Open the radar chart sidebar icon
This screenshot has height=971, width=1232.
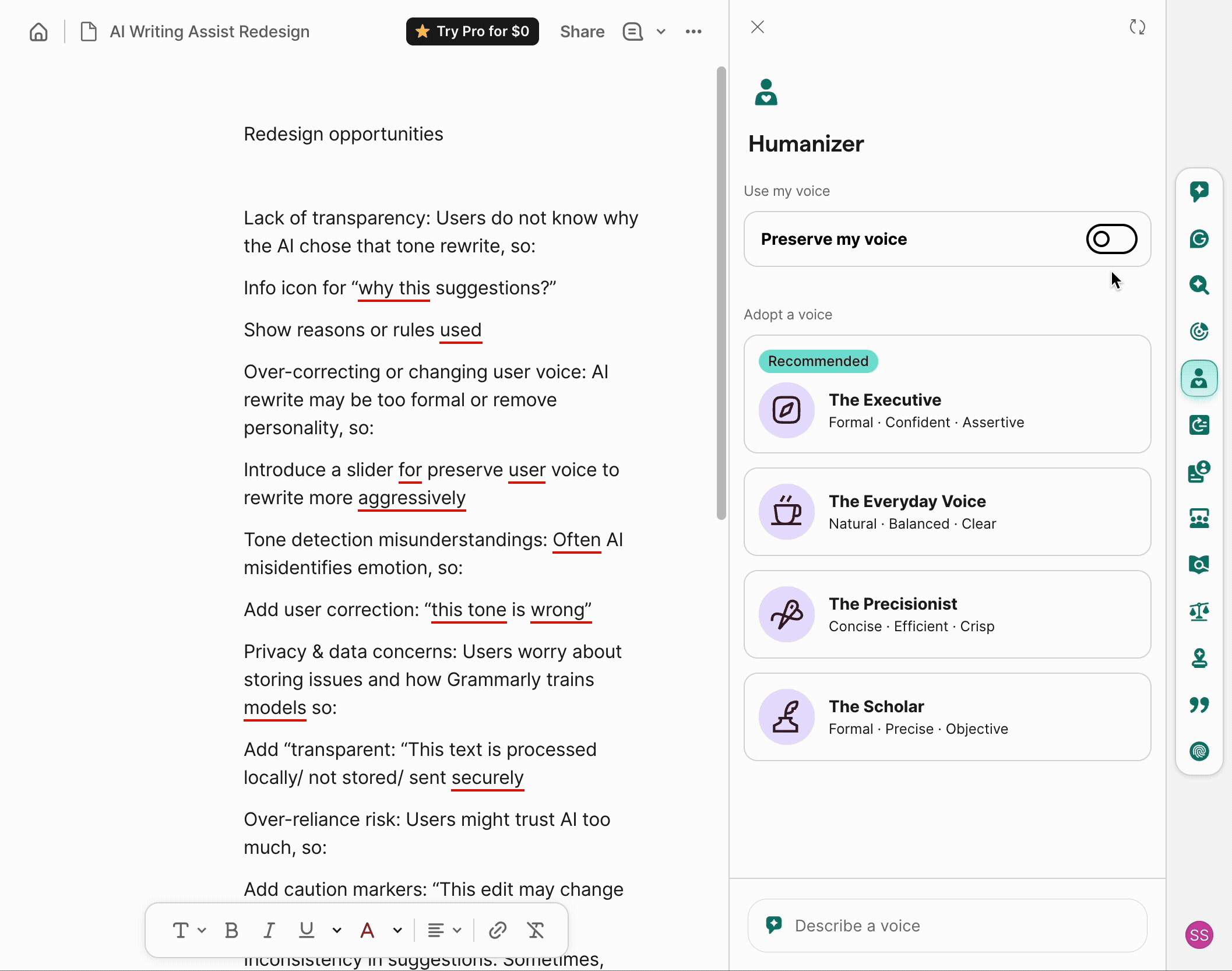click(1199, 332)
